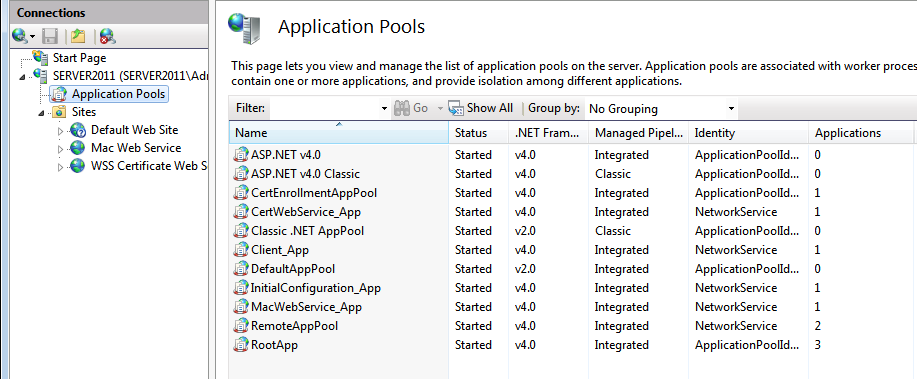This screenshot has width=917, height=379.
Task: Open the Create New Connection dropdown arrow
Action: coord(32,37)
